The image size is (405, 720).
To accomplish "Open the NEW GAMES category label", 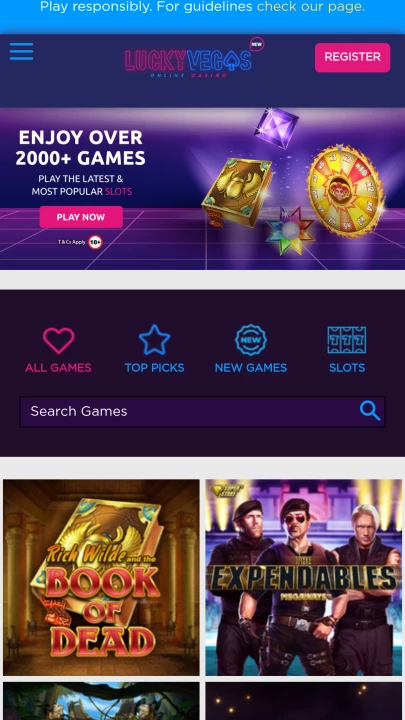I will 251,368.
